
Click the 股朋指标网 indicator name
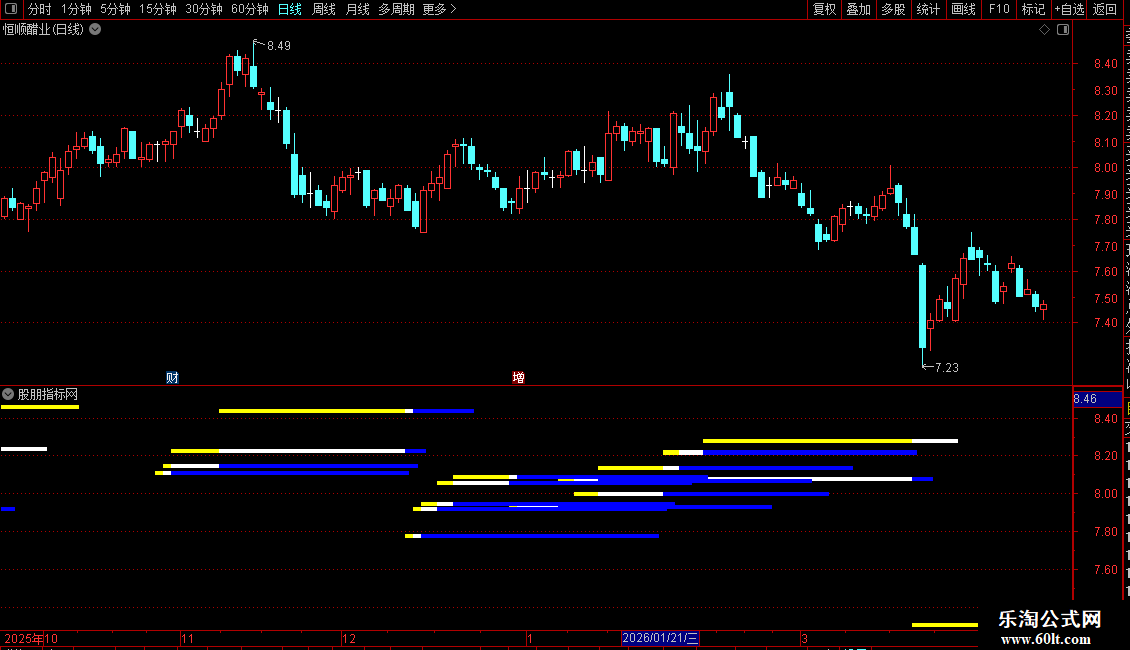(x=48, y=394)
